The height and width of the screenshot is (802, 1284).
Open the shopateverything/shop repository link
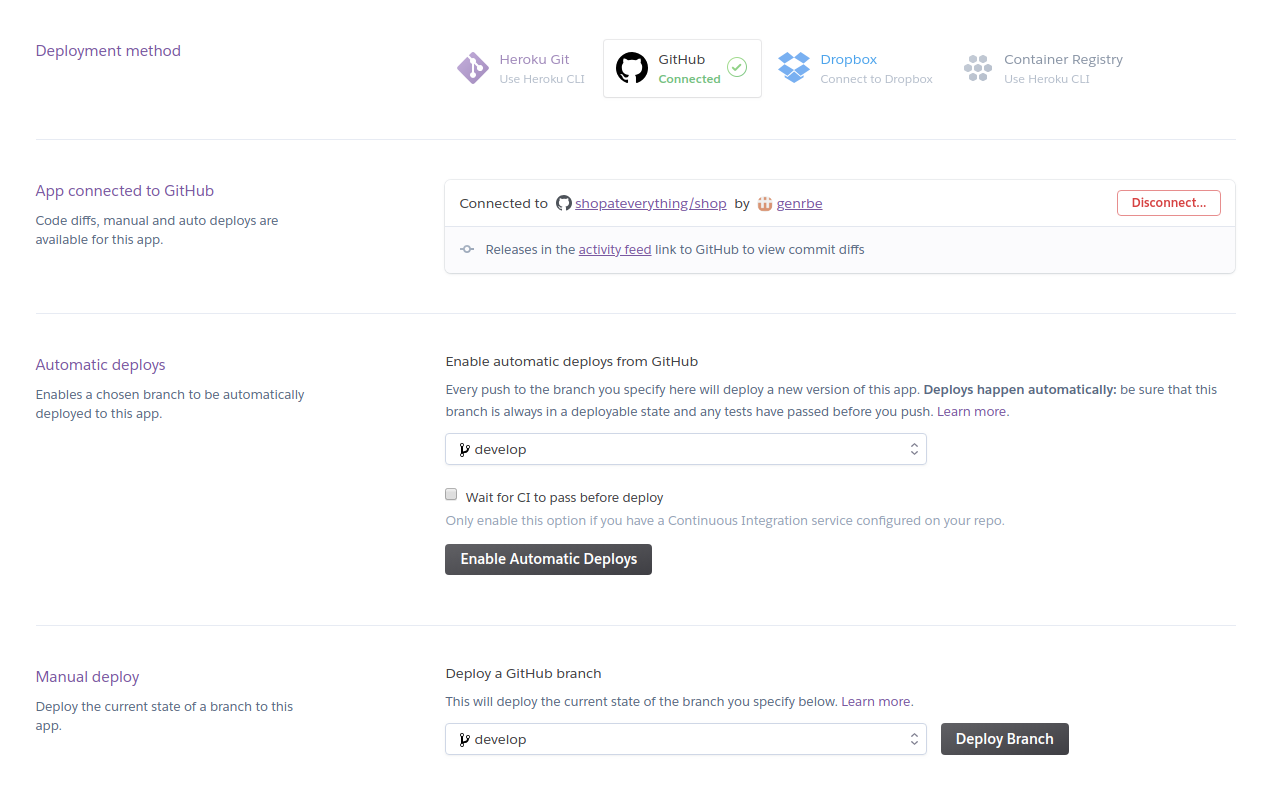650,204
